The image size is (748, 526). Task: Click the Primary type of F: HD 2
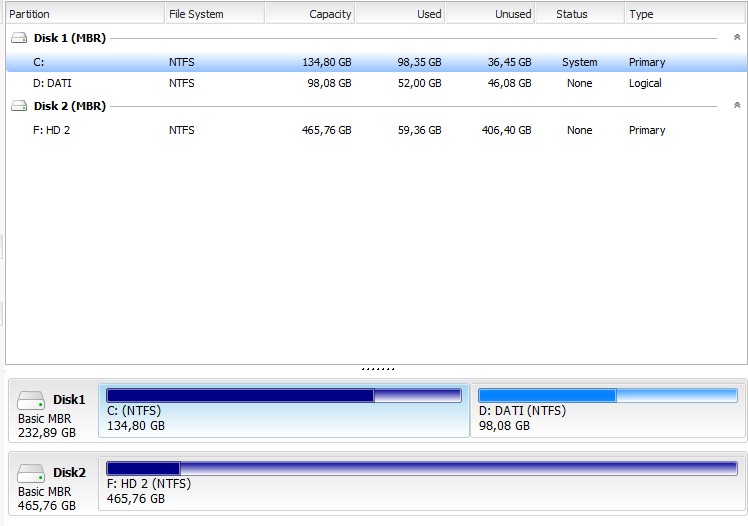pos(647,130)
